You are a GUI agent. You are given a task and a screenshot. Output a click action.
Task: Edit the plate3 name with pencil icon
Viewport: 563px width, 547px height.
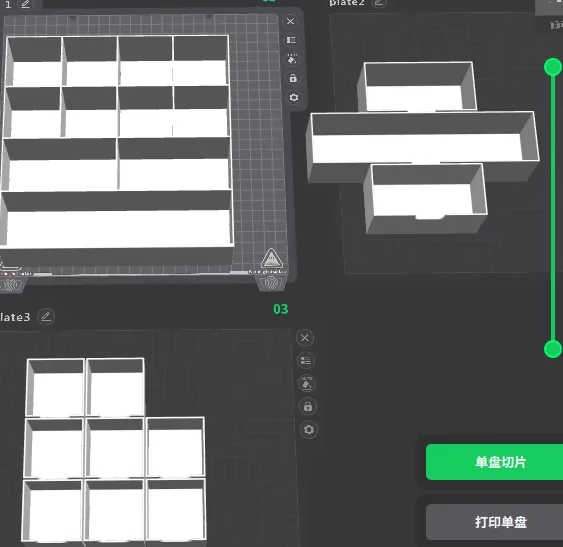[46, 316]
